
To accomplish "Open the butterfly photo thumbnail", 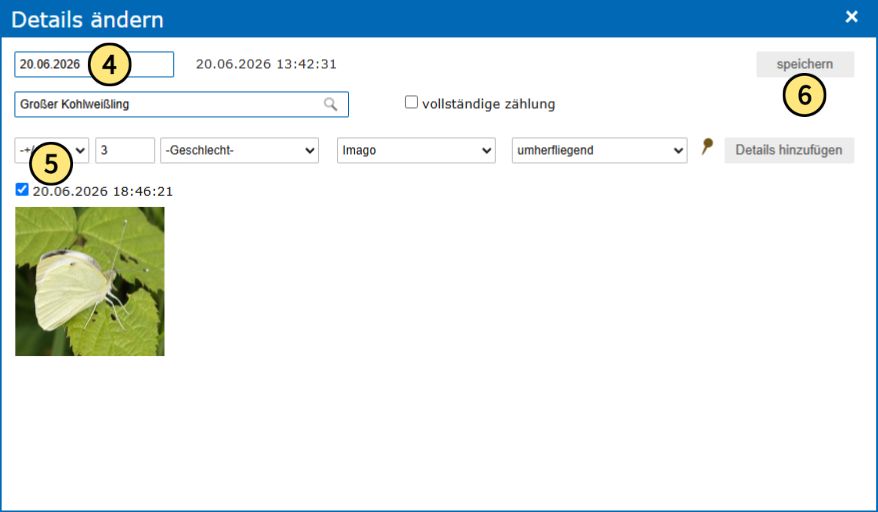I will pos(90,281).
